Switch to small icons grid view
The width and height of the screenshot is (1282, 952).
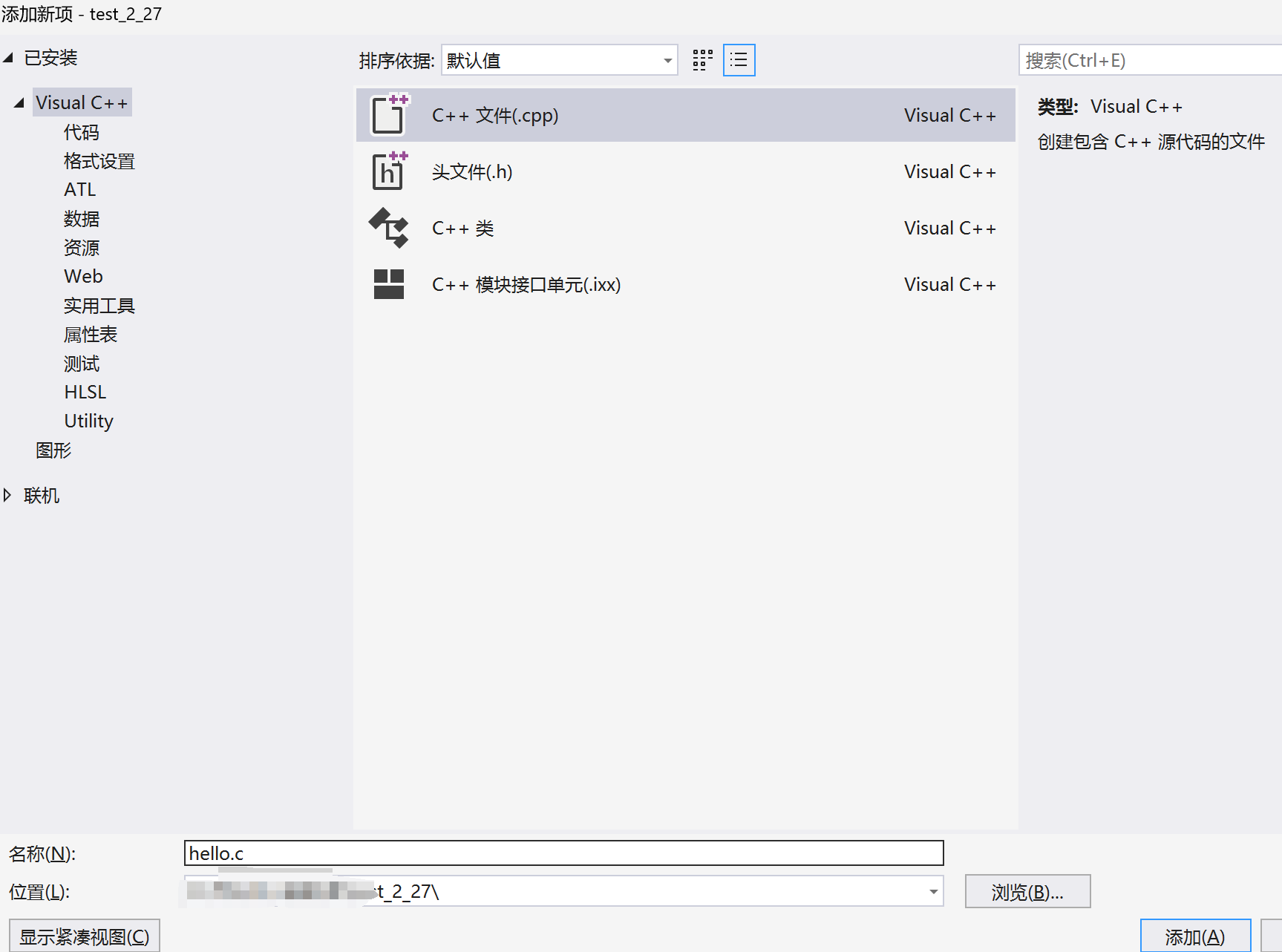pyautogui.click(x=702, y=60)
